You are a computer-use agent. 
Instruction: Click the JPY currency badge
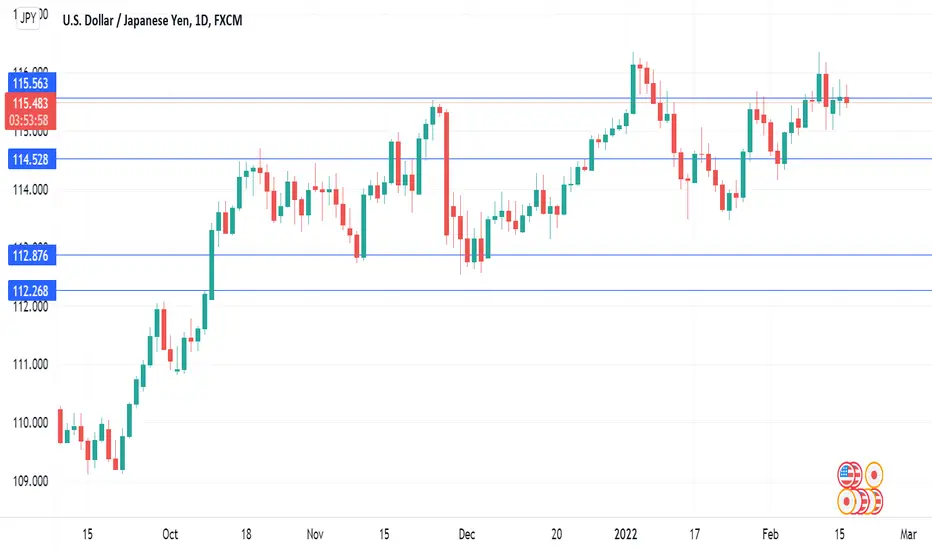tap(28, 18)
